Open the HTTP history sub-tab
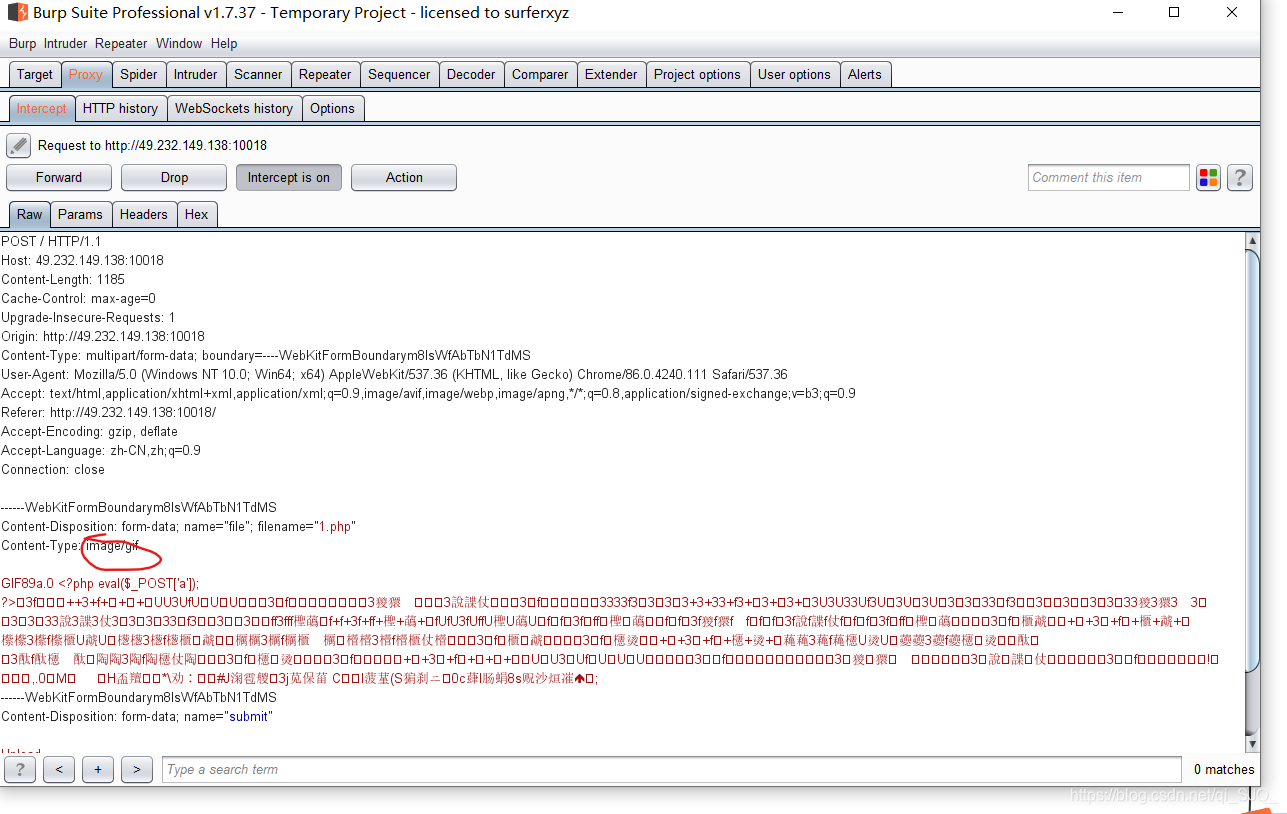Screen dimensions: 1287x814 (x=120, y=108)
